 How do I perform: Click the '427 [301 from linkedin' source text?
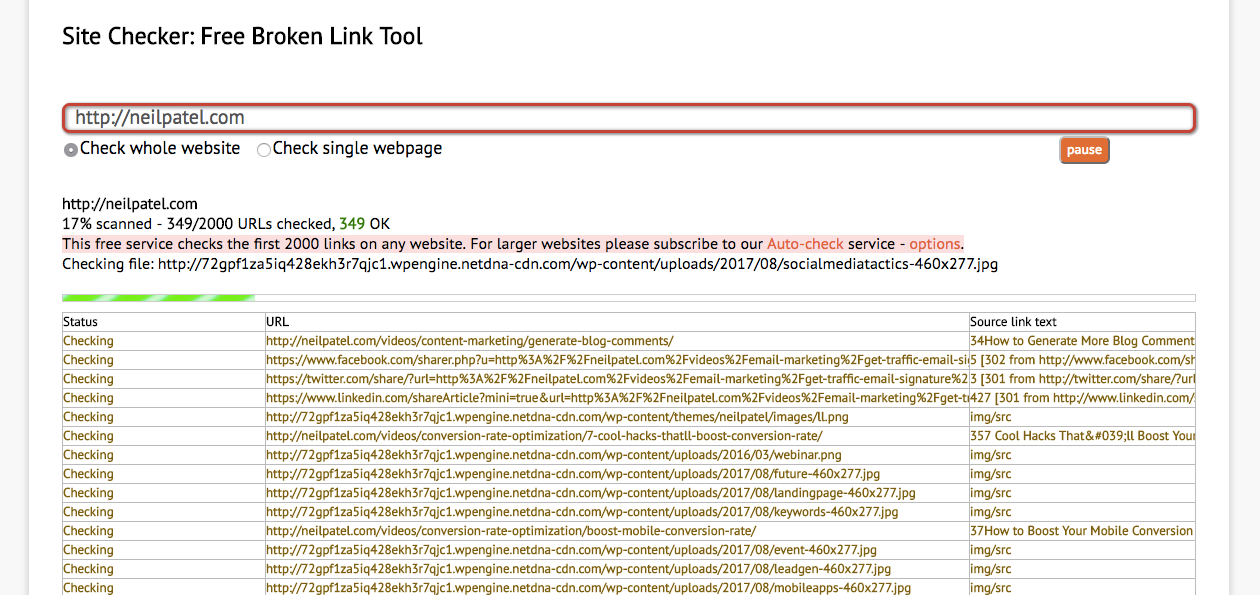(1082, 398)
